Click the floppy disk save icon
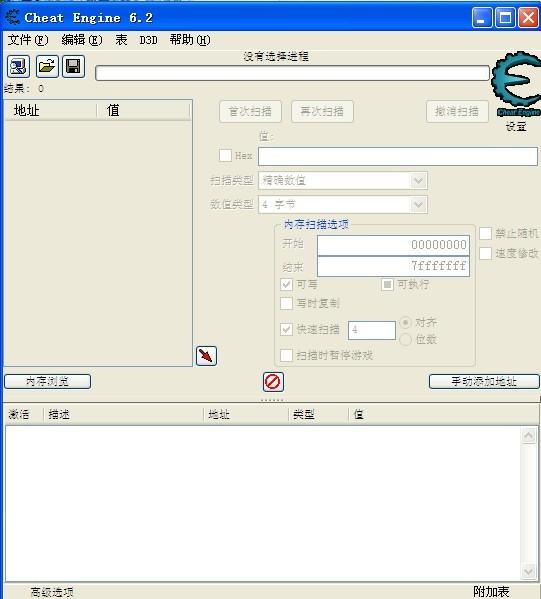This screenshot has height=599, width=541. coord(73,66)
